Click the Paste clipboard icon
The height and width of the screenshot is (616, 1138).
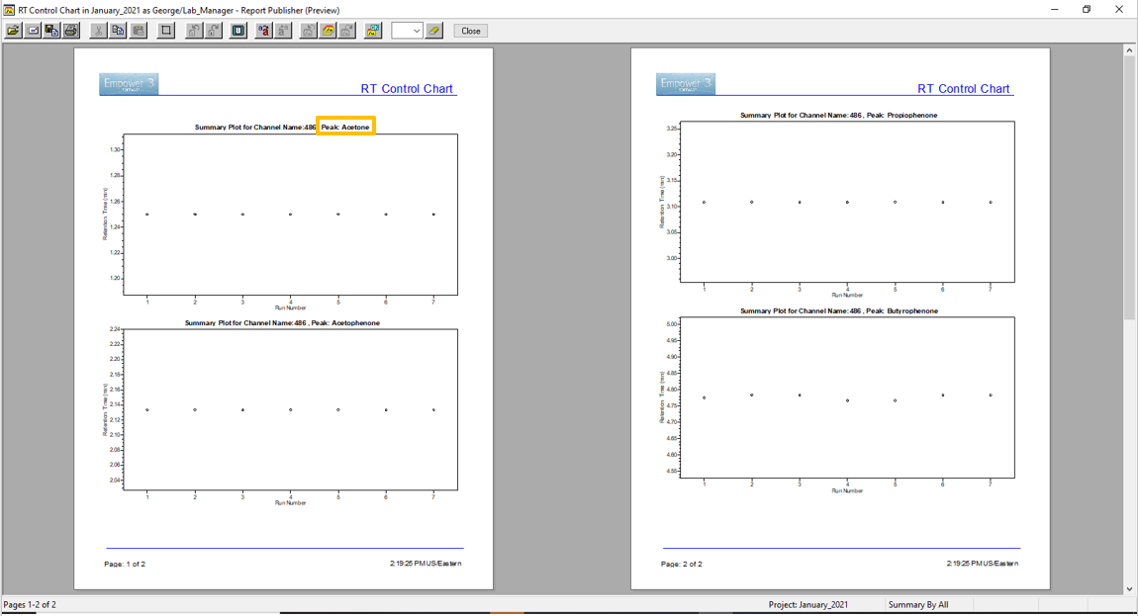(x=138, y=30)
